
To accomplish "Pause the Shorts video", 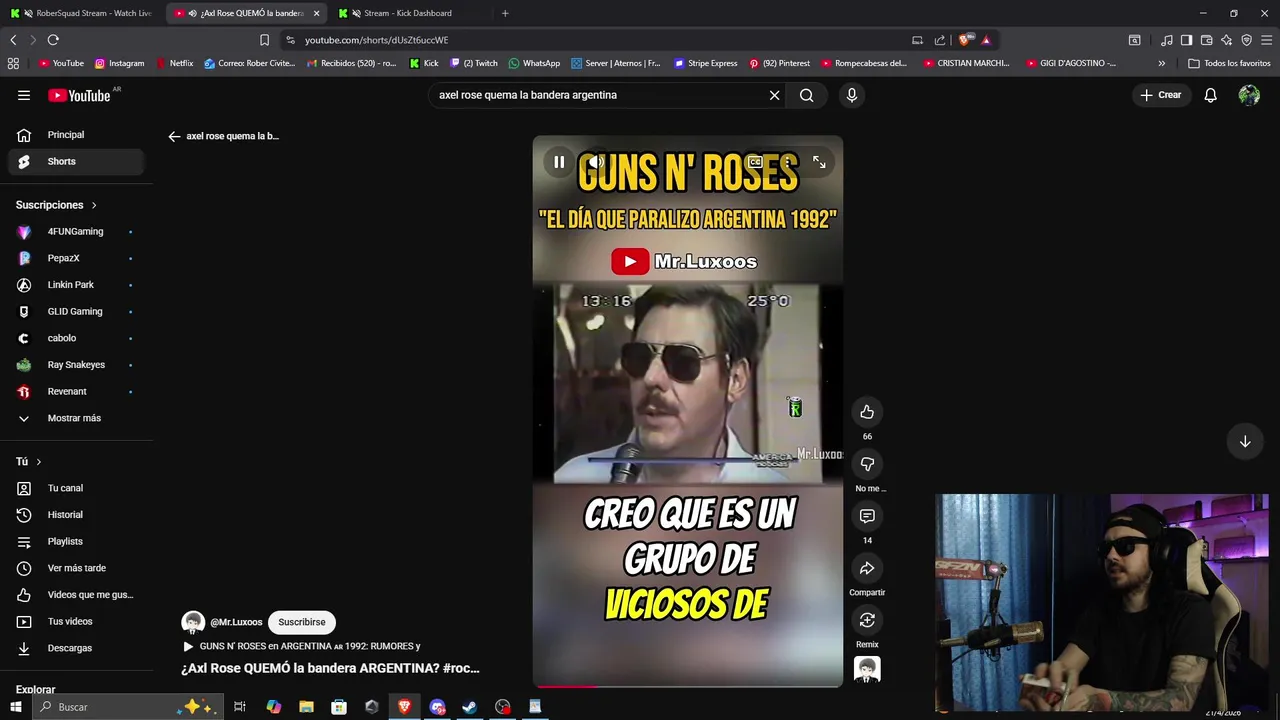I will click(x=559, y=162).
